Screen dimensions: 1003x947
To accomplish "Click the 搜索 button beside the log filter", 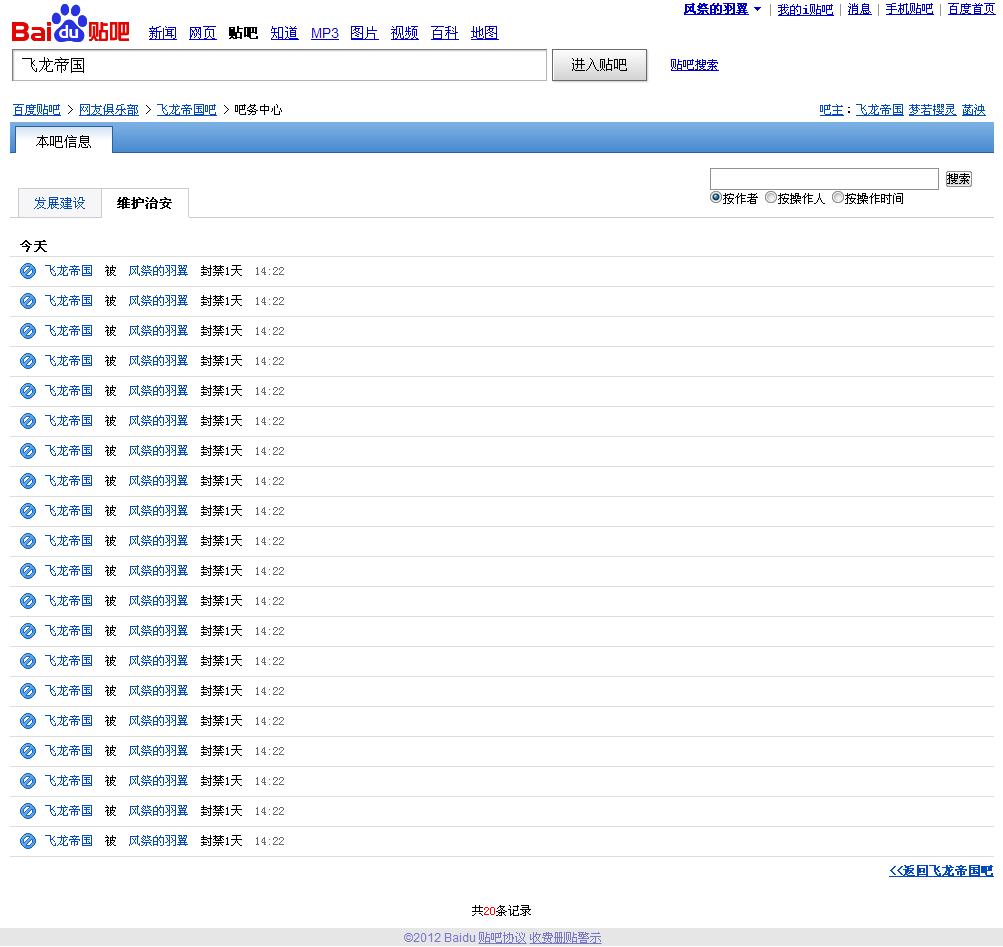I will 958,179.
